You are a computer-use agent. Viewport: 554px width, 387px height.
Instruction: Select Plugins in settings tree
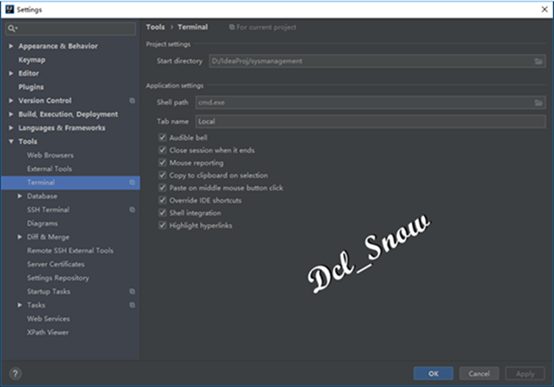(31, 87)
